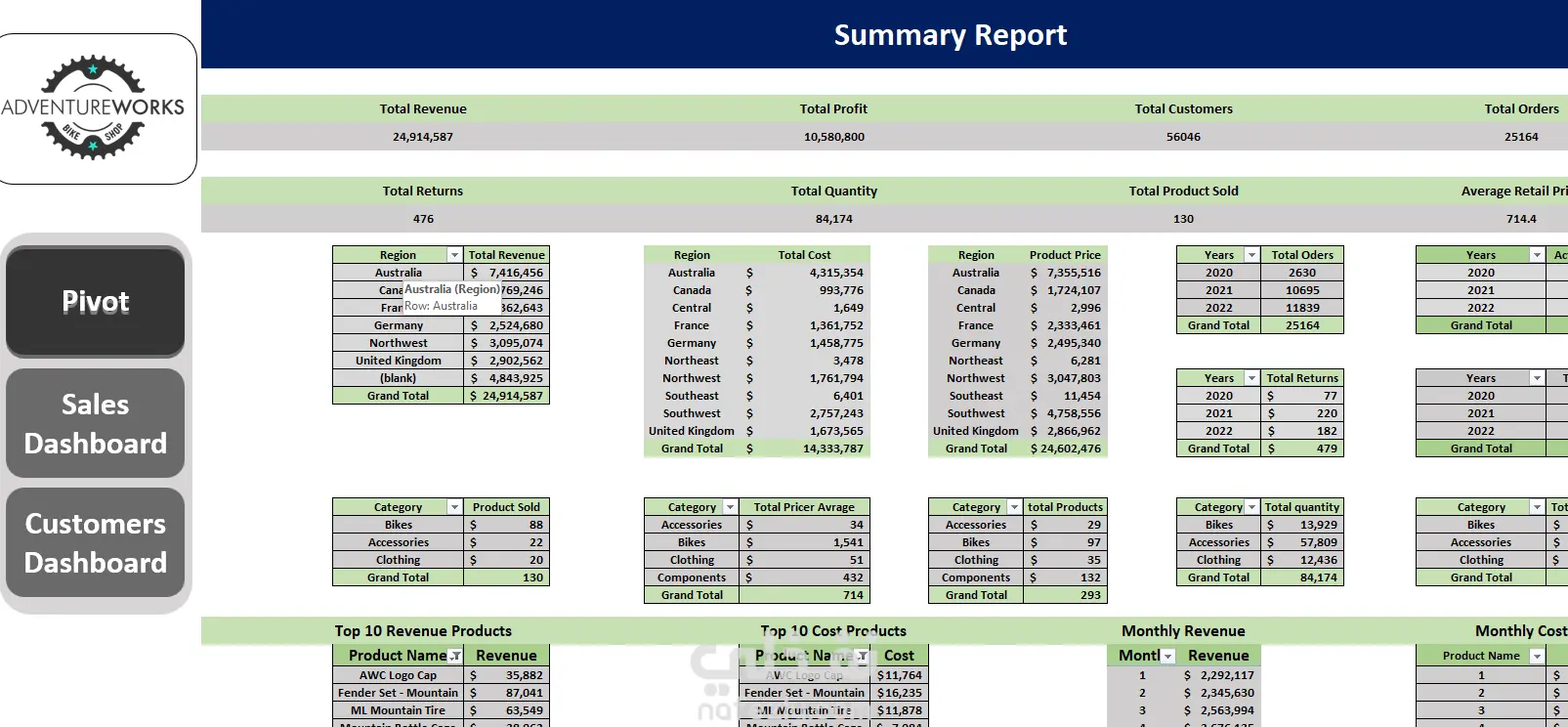
Task: Select the Summary Report title
Action: [950, 35]
